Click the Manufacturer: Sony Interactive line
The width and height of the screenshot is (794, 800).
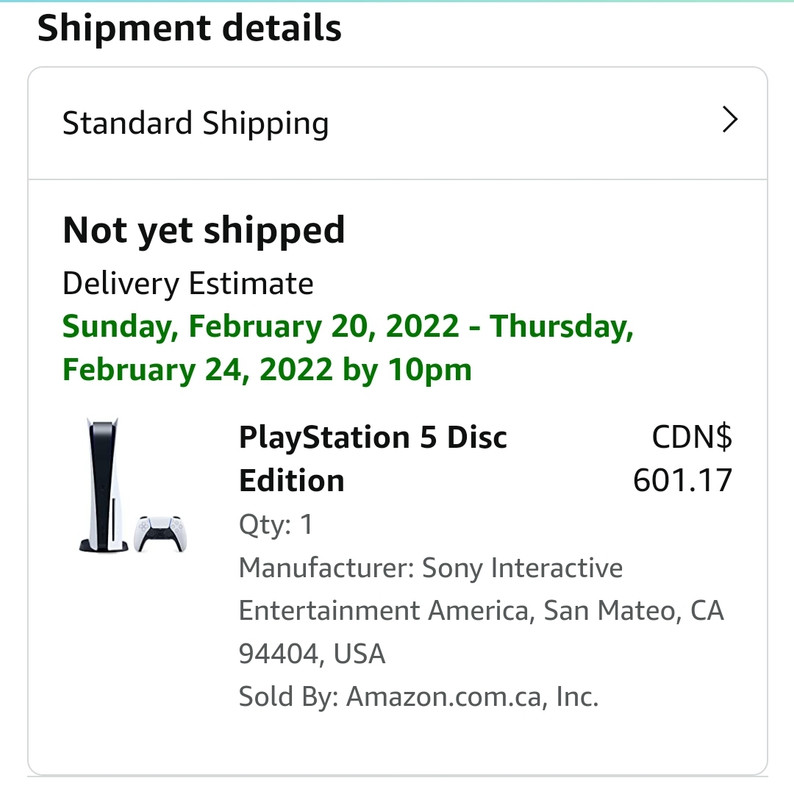[x=430, y=568]
